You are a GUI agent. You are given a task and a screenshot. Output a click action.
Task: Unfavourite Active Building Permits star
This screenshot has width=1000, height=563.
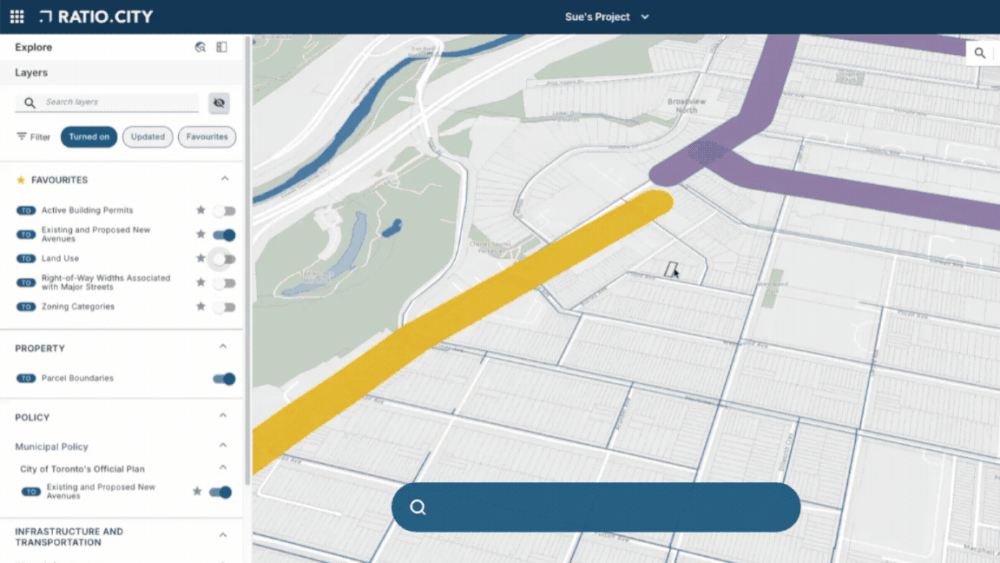(x=200, y=210)
